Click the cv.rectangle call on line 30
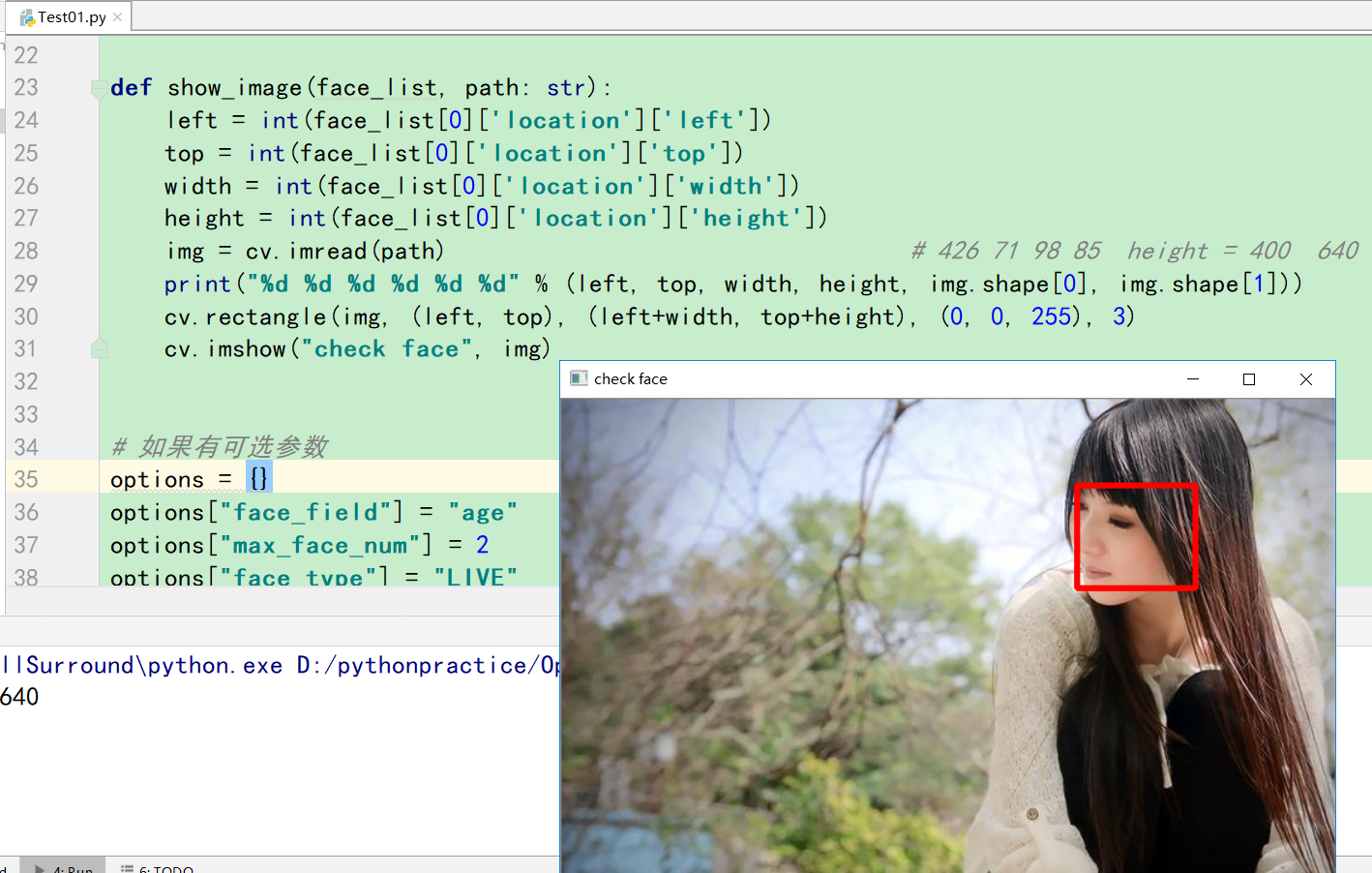Image resolution: width=1372 pixels, height=873 pixels. click(x=649, y=317)
